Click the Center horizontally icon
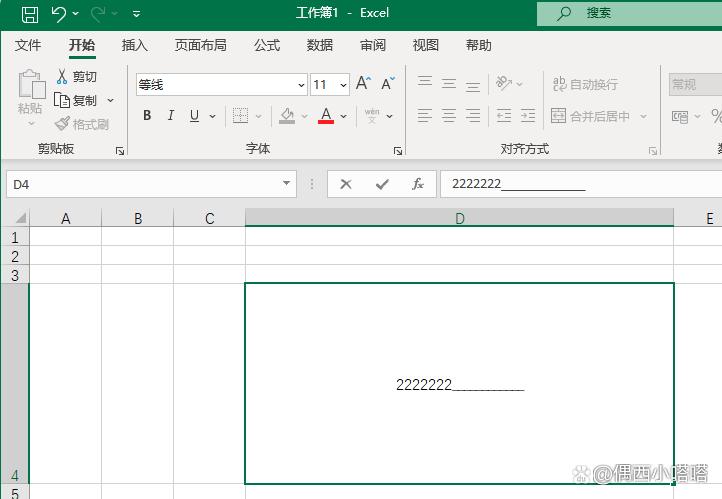The image size is (722, 499). (x=449, y=116)
